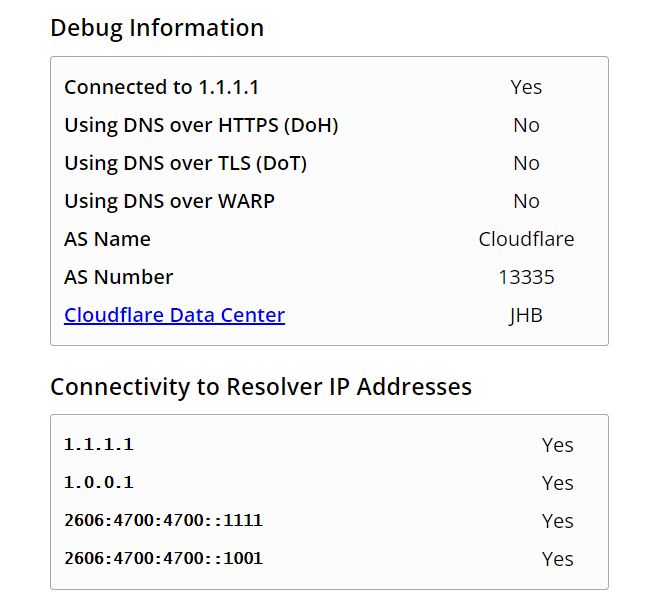Click the No value for DNS over TLS
Image resolution: width=645 pixels, height=602 pixels.
point(526,163)
